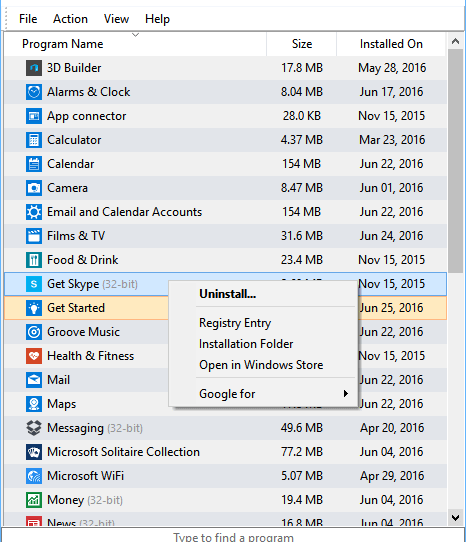Screen dimensions: 466x542
Task: Sort by Size column header
Action: point(302,44)
